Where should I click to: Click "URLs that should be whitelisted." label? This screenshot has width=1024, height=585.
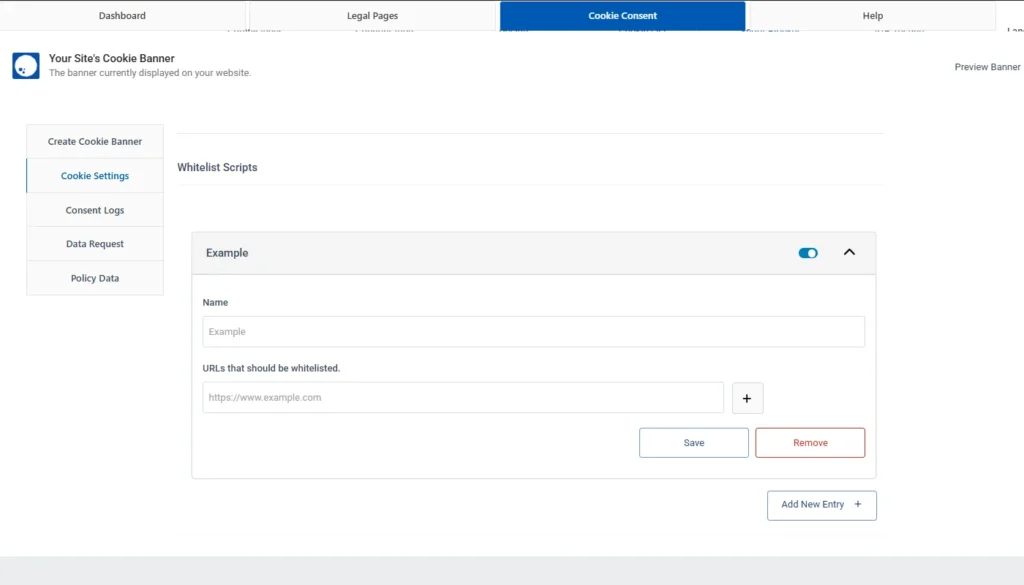[x=271, y=368]
